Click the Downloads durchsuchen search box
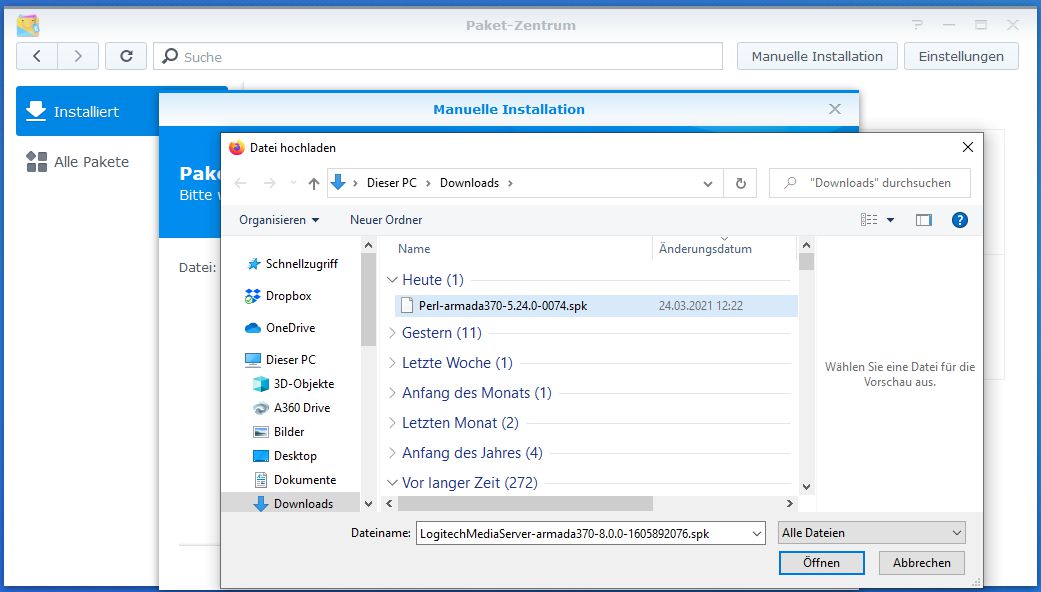The height and width of the screenshot is (592, 1041). tap(870, 183)
